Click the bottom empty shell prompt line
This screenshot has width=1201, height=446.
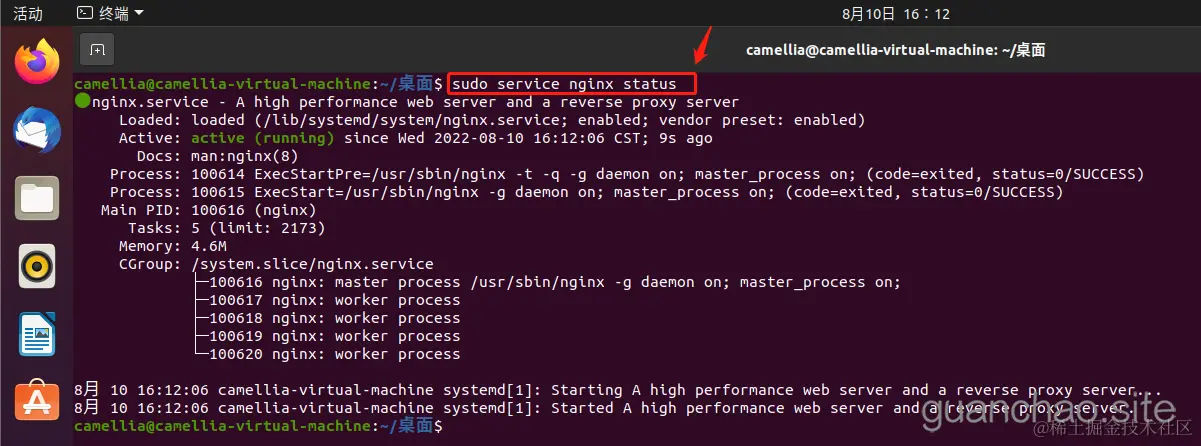tap(258, 426)
